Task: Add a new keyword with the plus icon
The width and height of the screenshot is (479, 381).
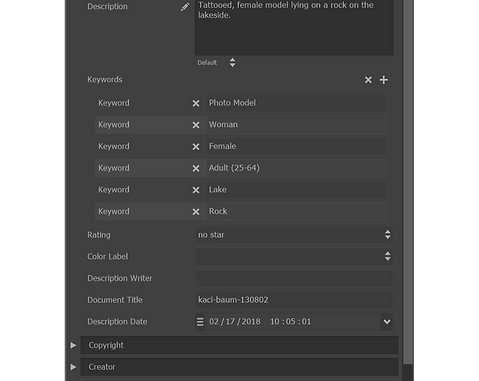Action: coord(384,80)
